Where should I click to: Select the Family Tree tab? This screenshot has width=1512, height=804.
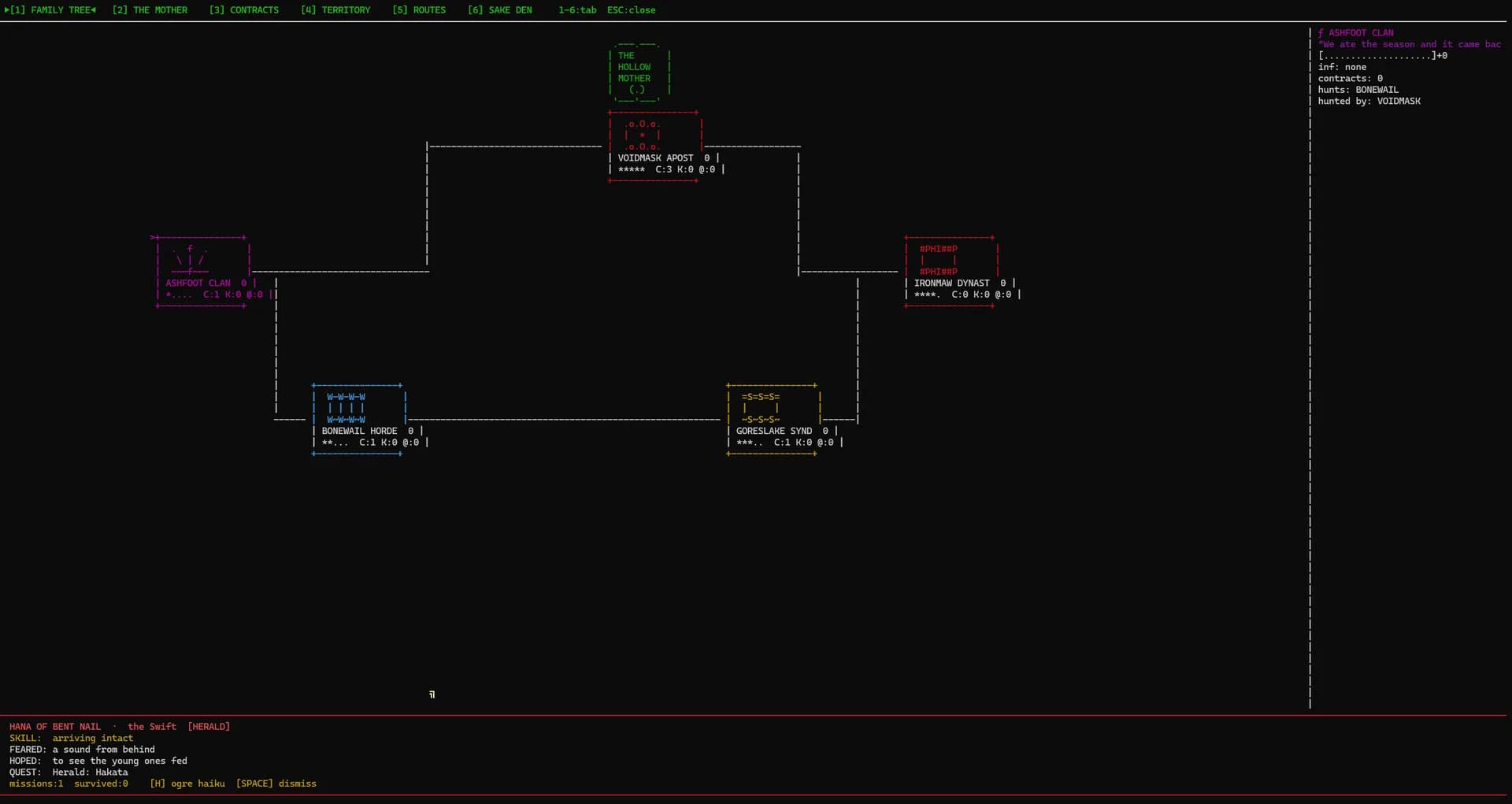[x=50, y=10]
